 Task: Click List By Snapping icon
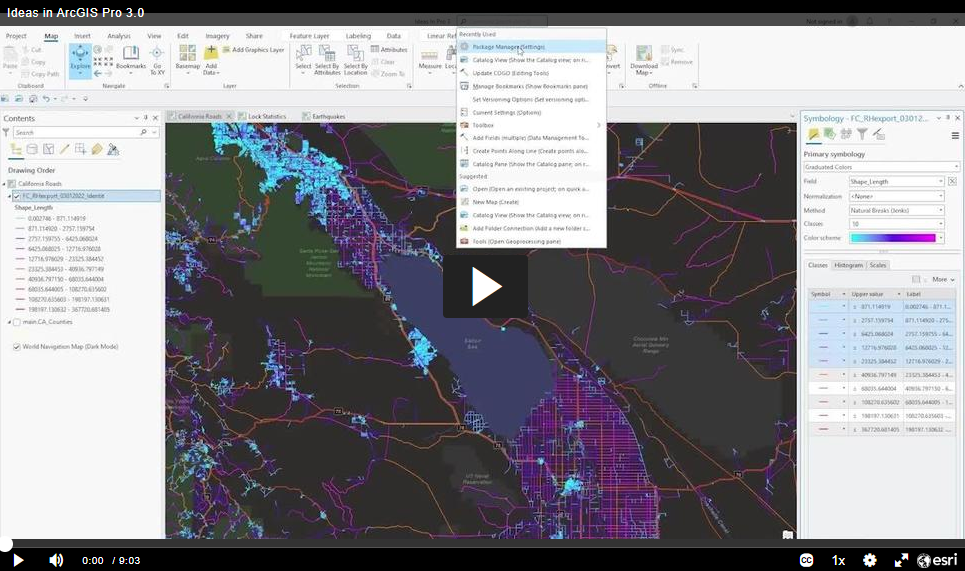[x=81, y=150]
